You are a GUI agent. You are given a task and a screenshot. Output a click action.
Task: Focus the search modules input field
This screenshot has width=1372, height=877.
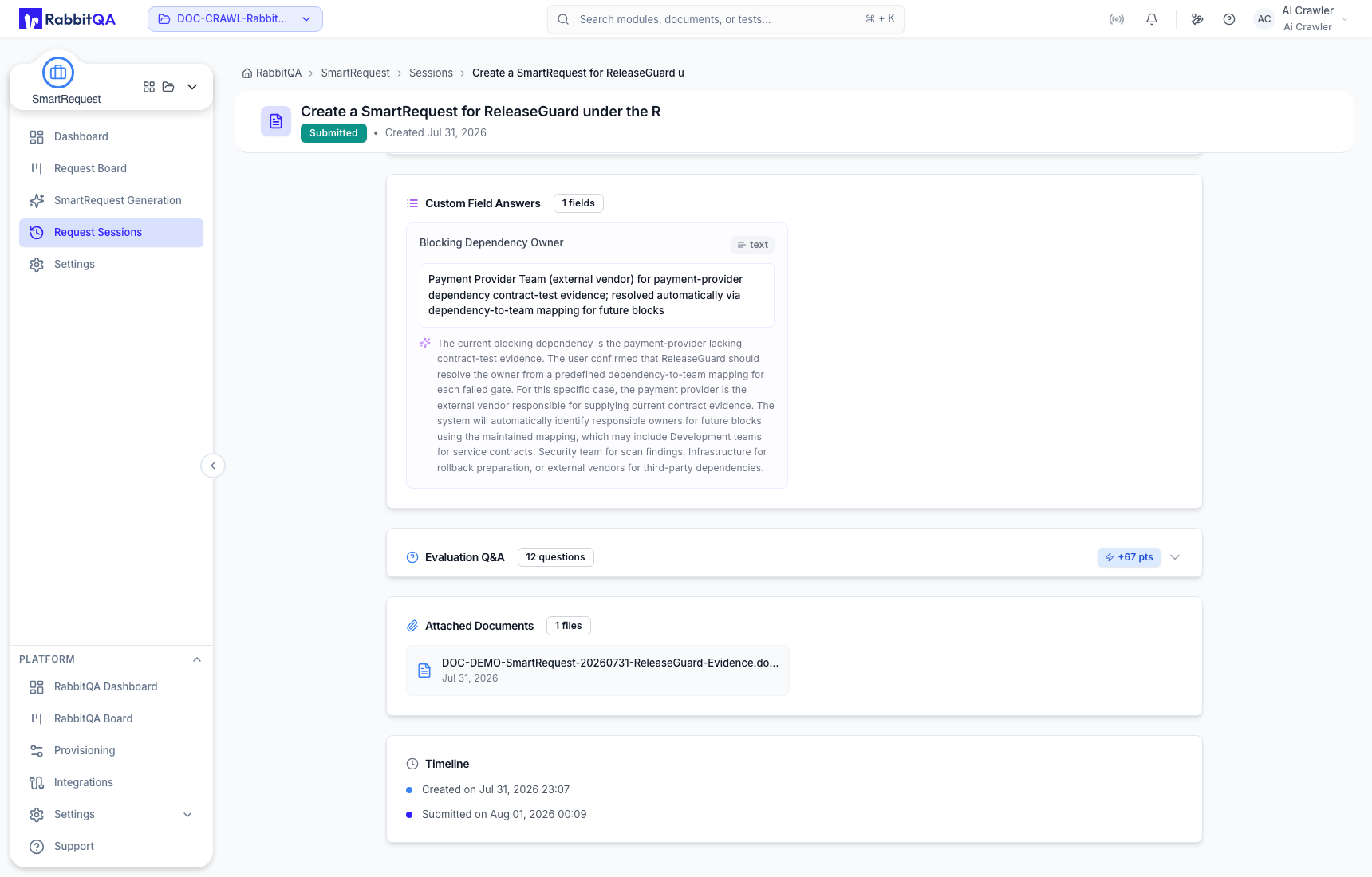tap(726, 19)
